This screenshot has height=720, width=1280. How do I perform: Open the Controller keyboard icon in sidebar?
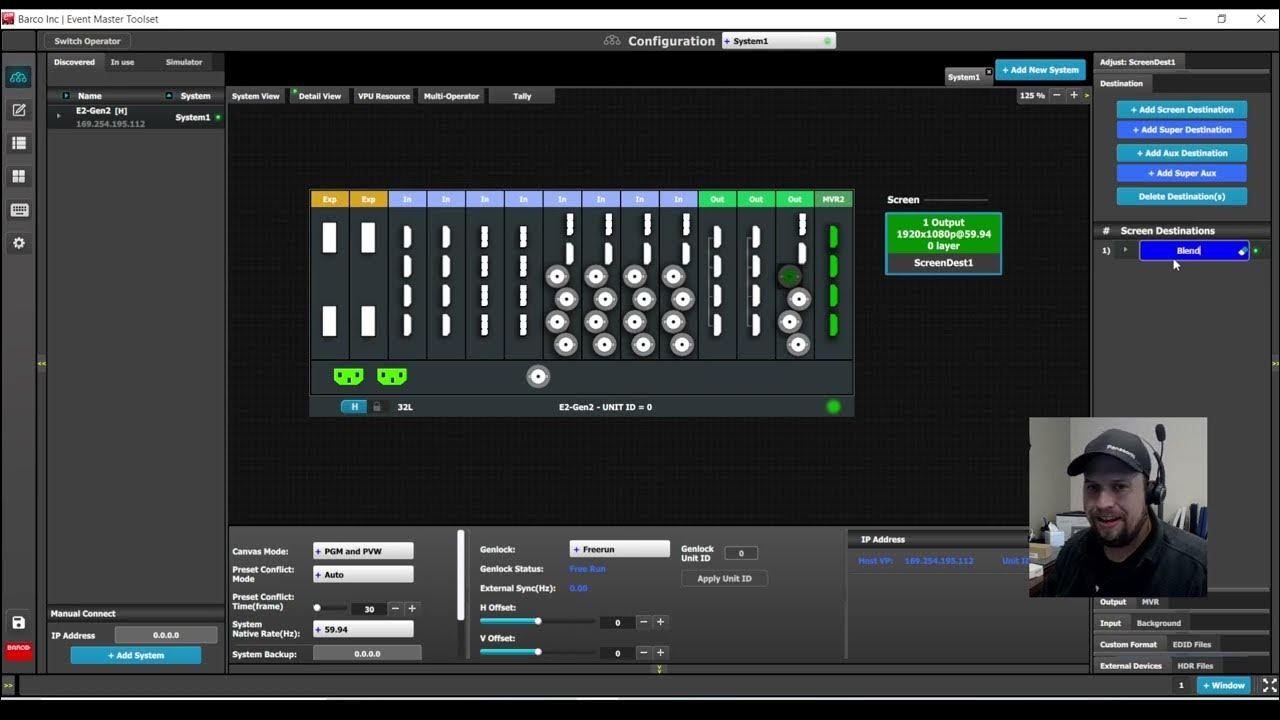click(x=18, y=210)
